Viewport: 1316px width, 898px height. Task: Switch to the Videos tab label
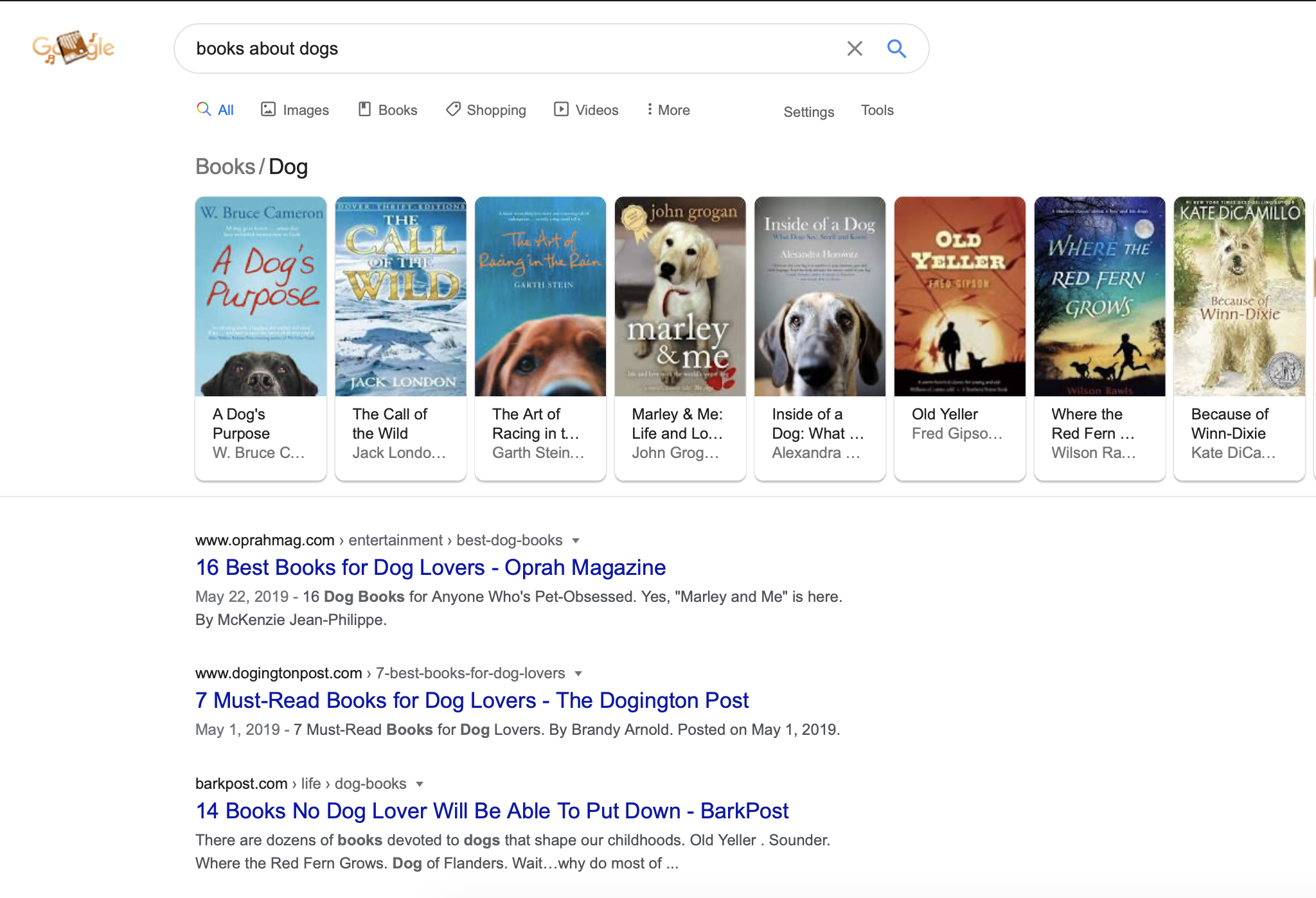[597, 110]
